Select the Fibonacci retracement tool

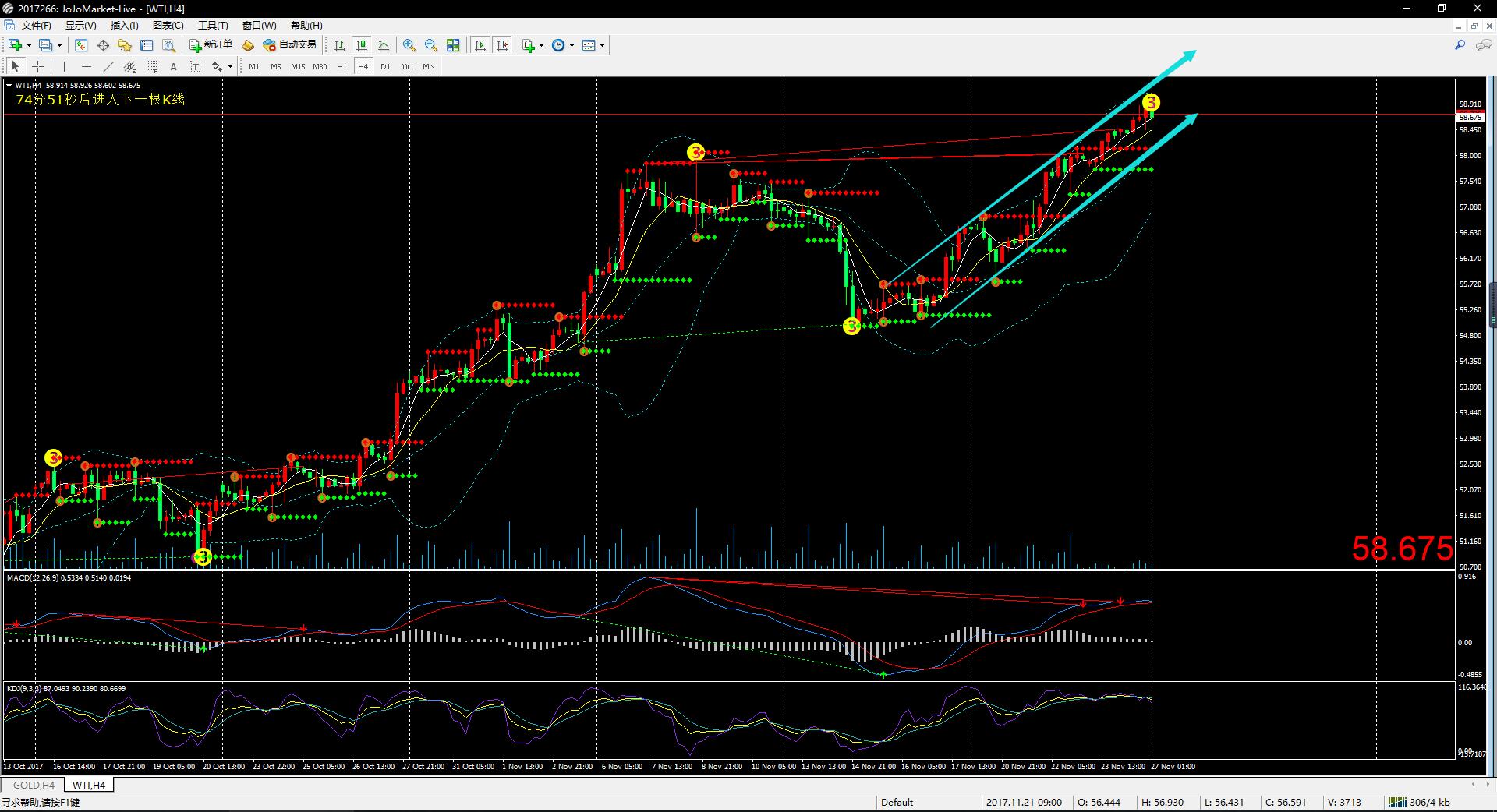[152, 67]
